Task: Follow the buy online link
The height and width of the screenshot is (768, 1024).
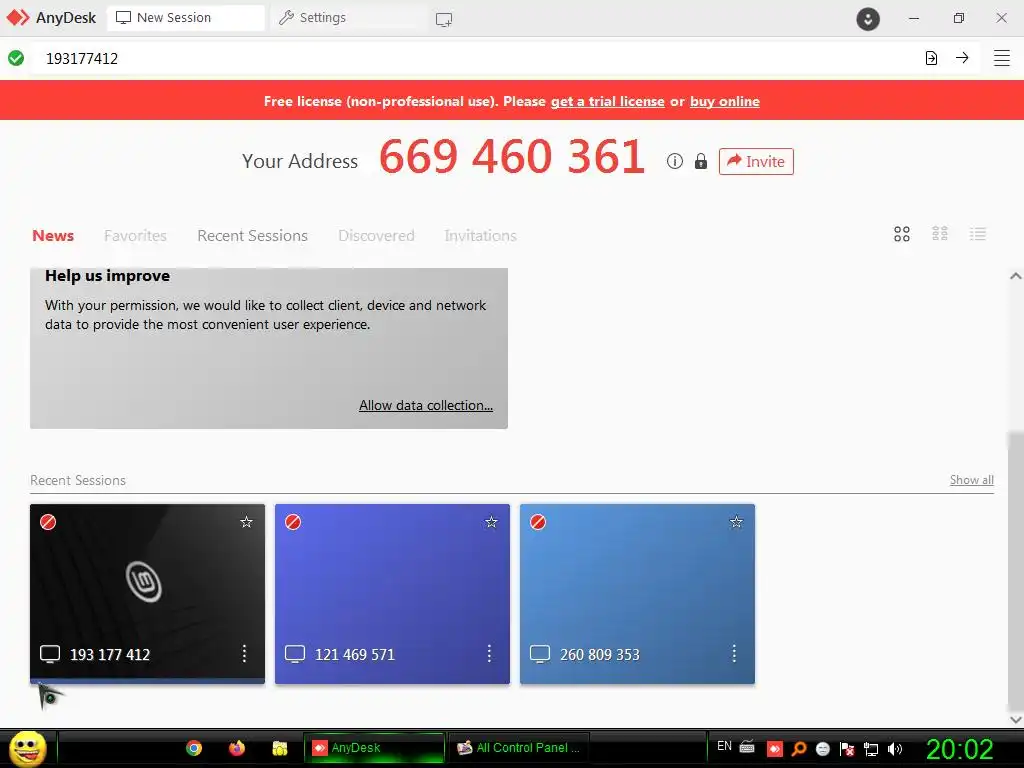Action: point(725,101)
